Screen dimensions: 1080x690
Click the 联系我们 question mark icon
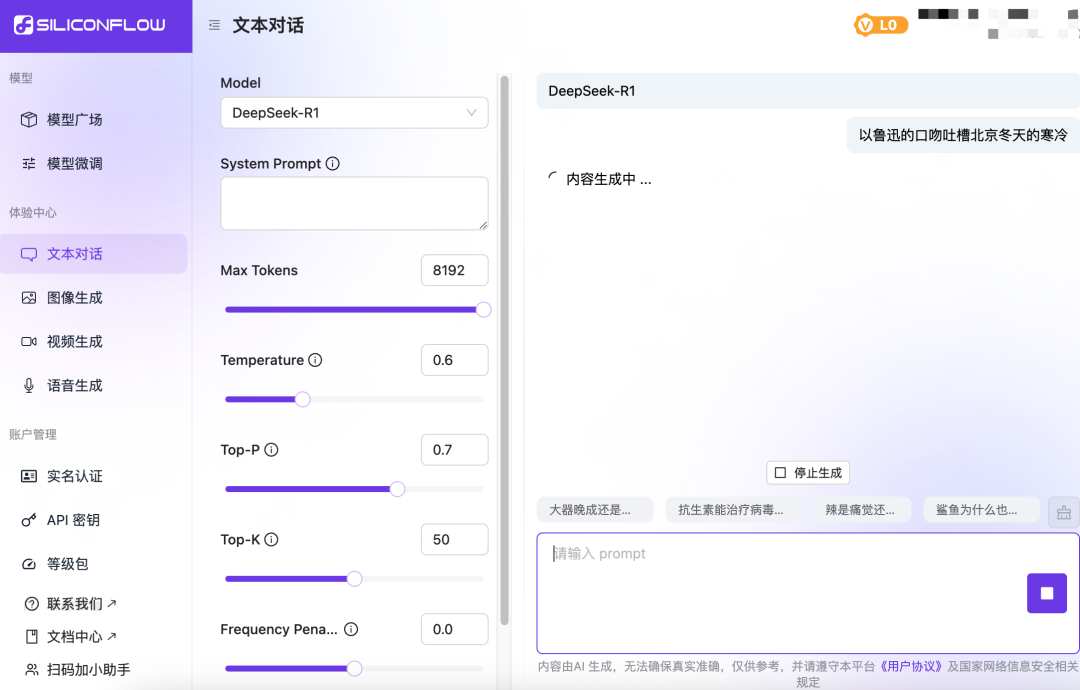coord(32,604)
